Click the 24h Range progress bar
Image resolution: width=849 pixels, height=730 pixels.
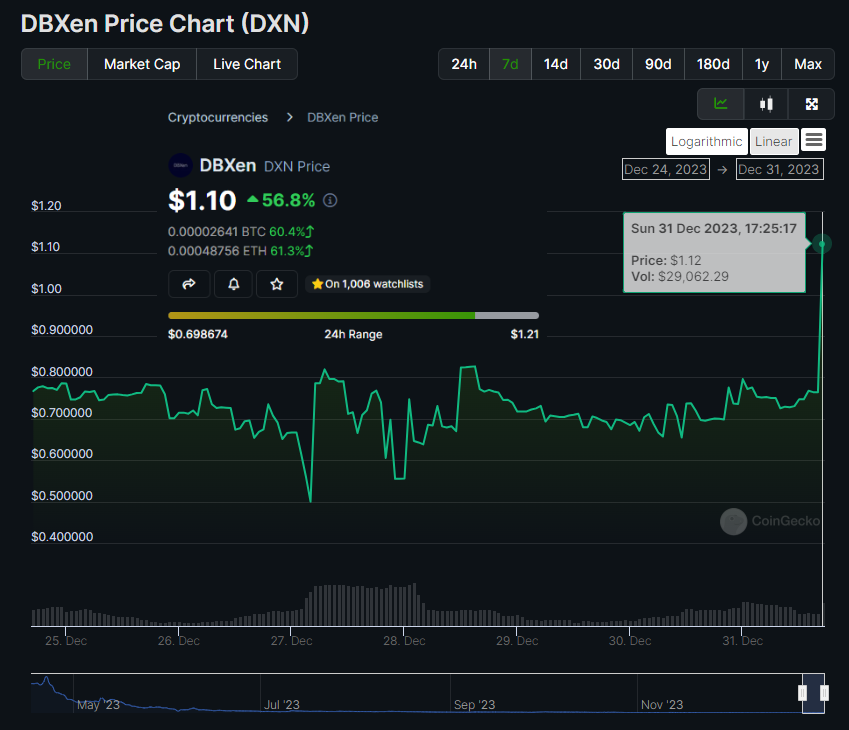pyautogui.click(x=354, y=315)
